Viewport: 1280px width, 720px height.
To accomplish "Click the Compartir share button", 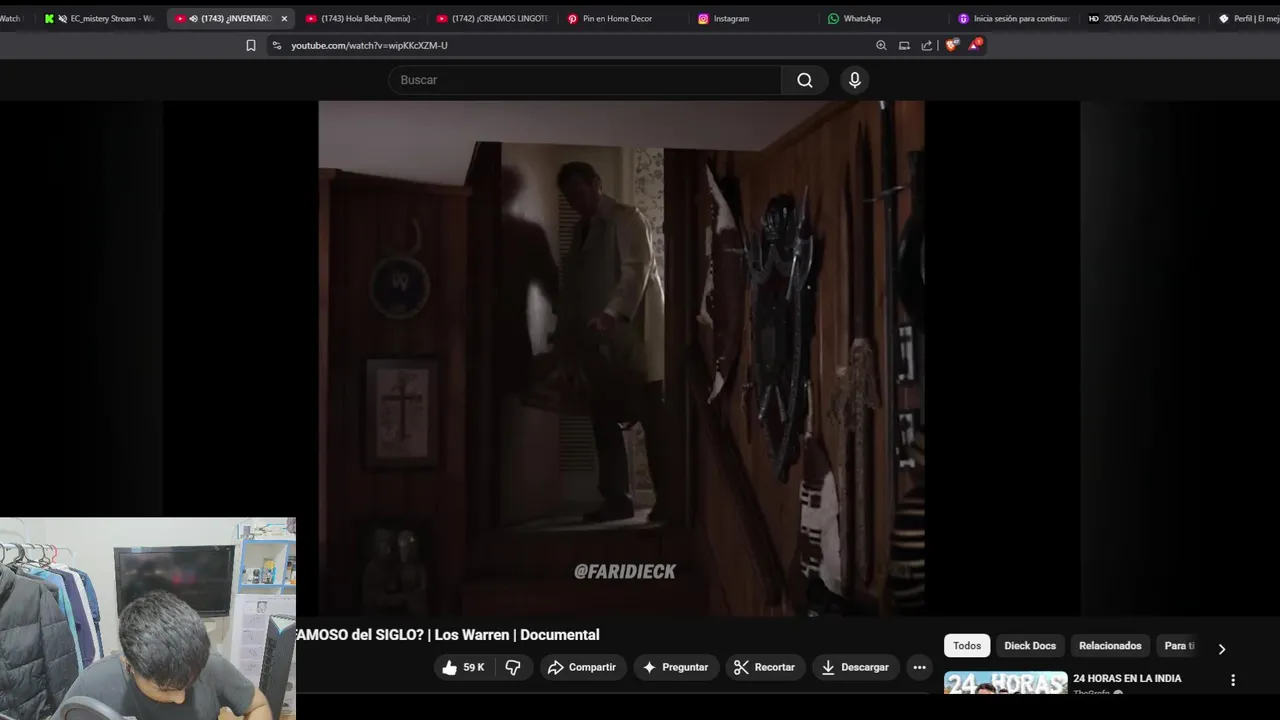I will tap(582, 667).
